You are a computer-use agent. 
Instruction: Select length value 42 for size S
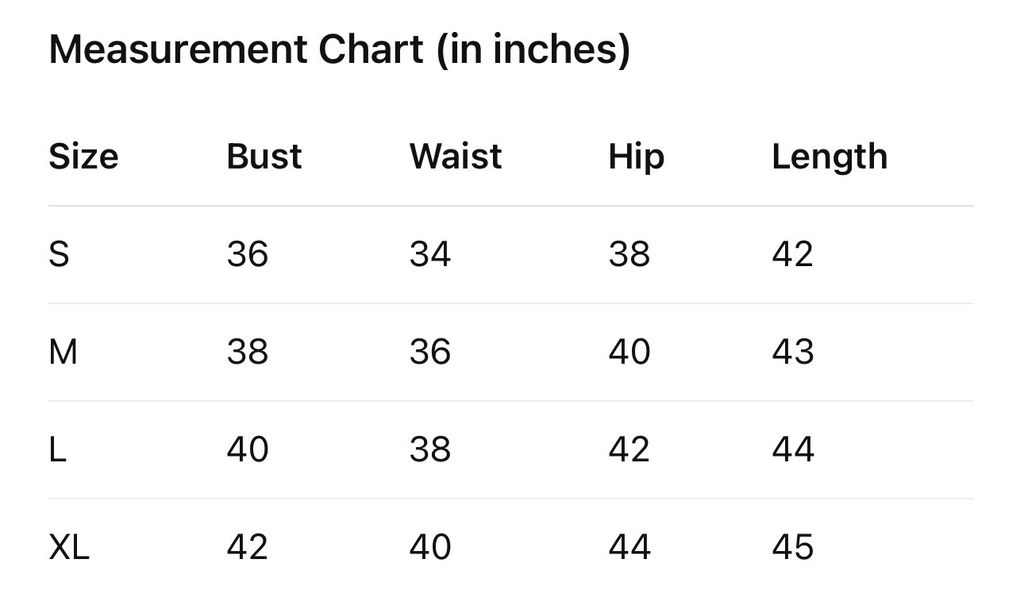pos(792,255)
